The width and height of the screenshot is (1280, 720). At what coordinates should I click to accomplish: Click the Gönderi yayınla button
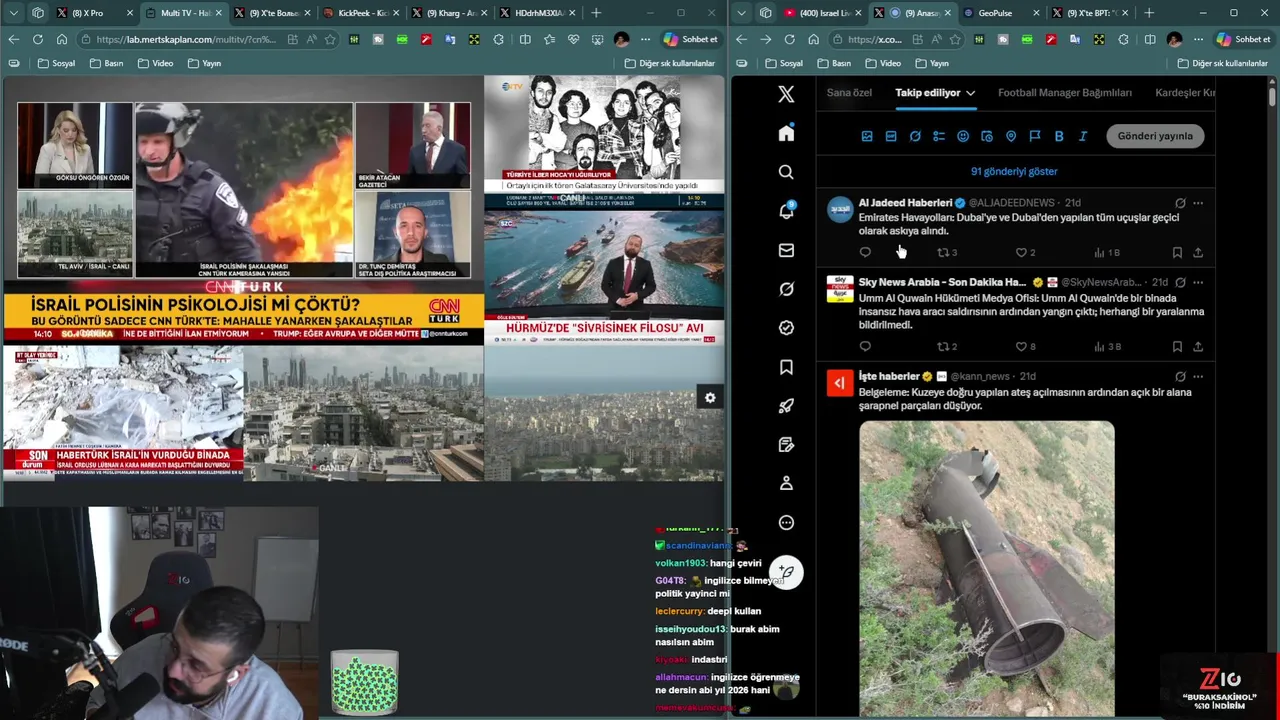1155,136
